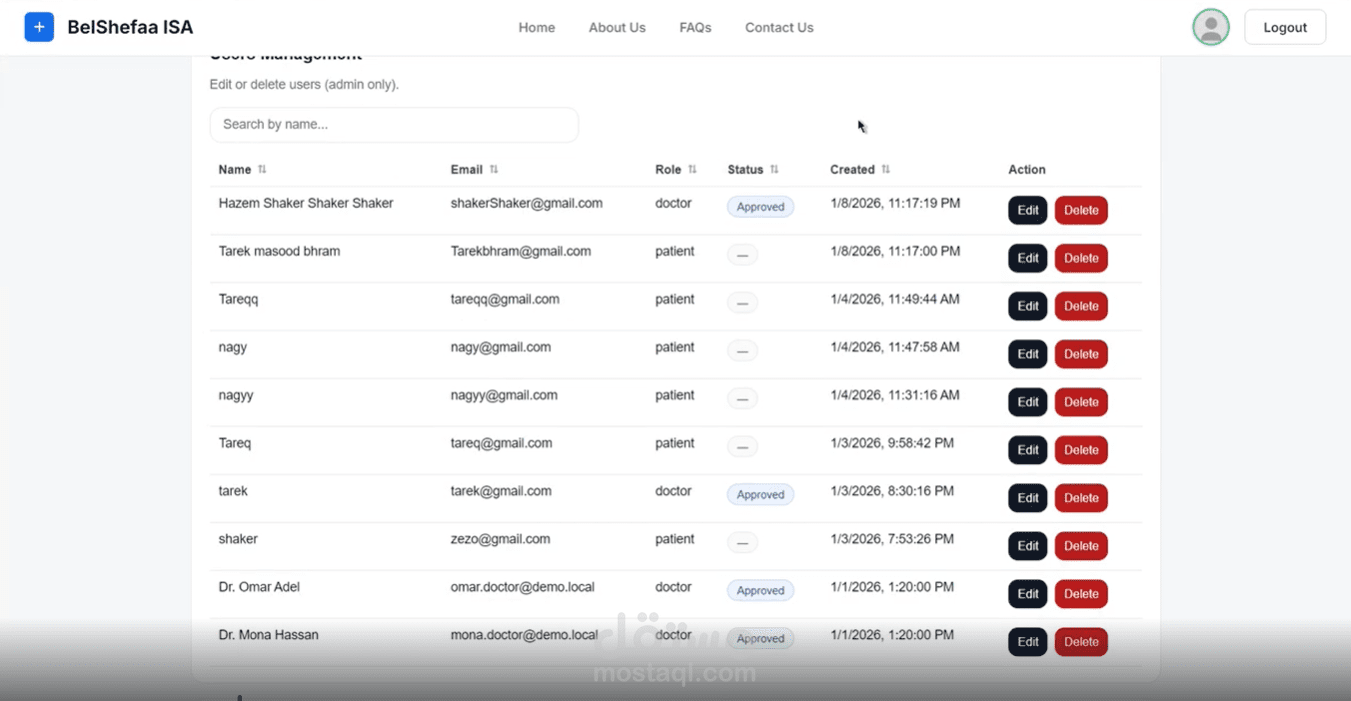The image size is (1351, 701).
Task: Select email mona.doctor@demo.local
Action: pyautogui.click(x=524, y=635)
